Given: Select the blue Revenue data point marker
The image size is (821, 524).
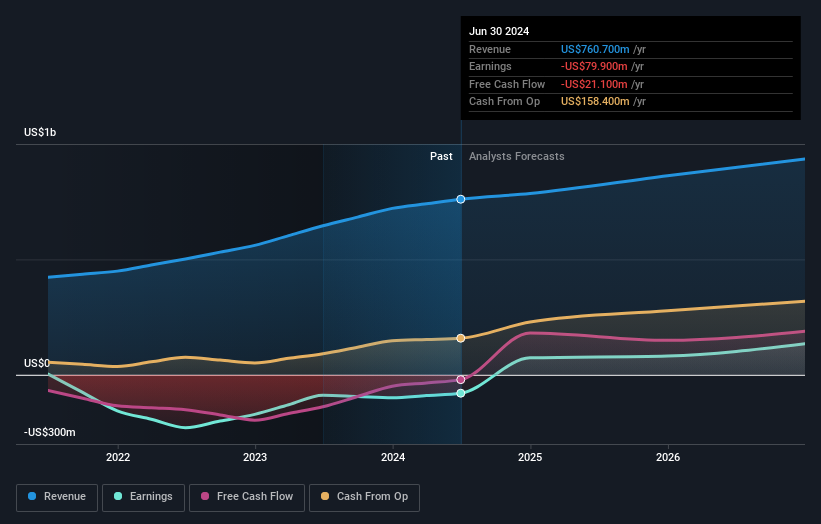Looking at the screenshot, I should pyautogui.click(x=461, y=199).
